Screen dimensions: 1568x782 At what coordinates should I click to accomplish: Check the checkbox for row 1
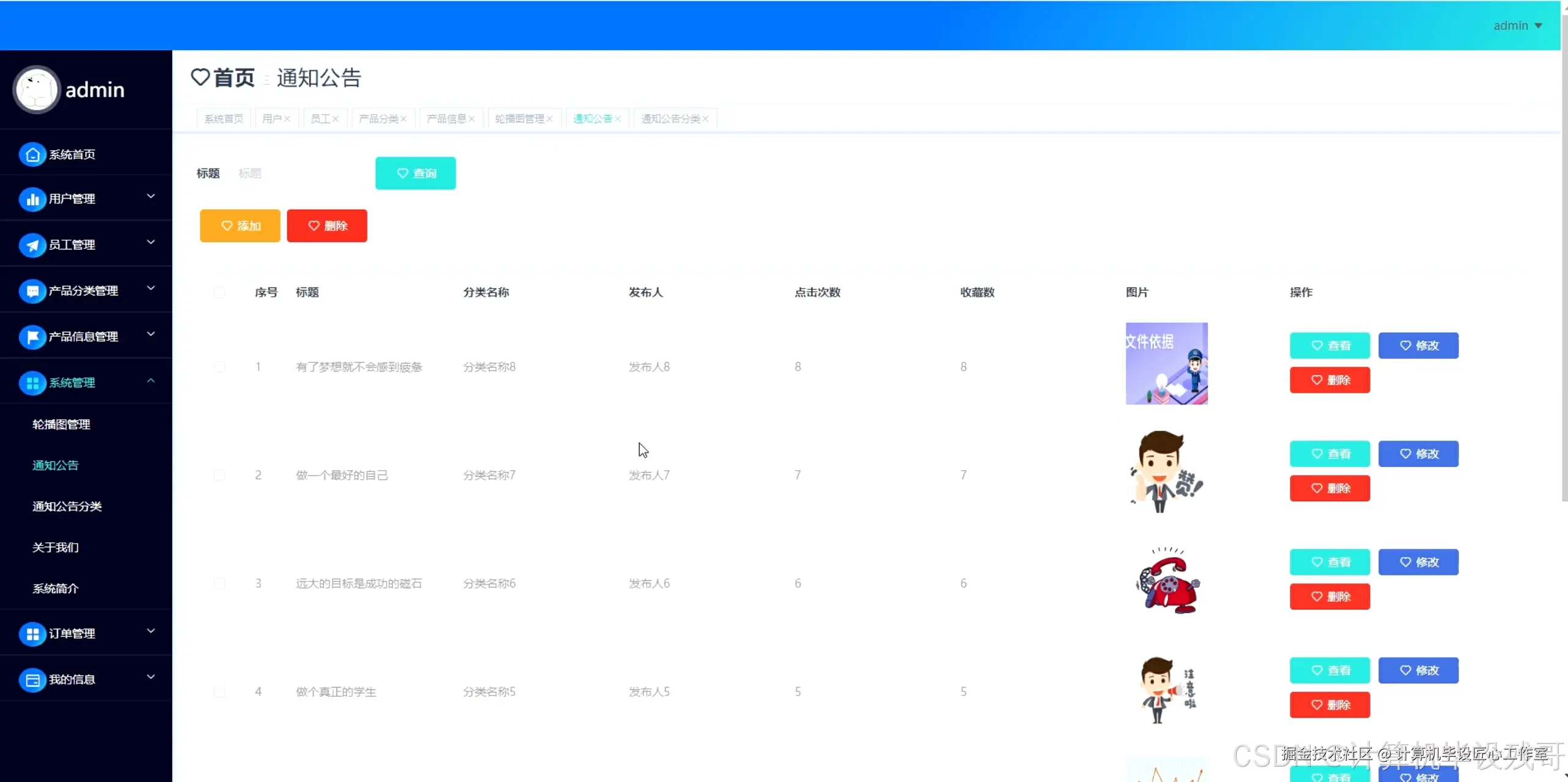point(220,366)
